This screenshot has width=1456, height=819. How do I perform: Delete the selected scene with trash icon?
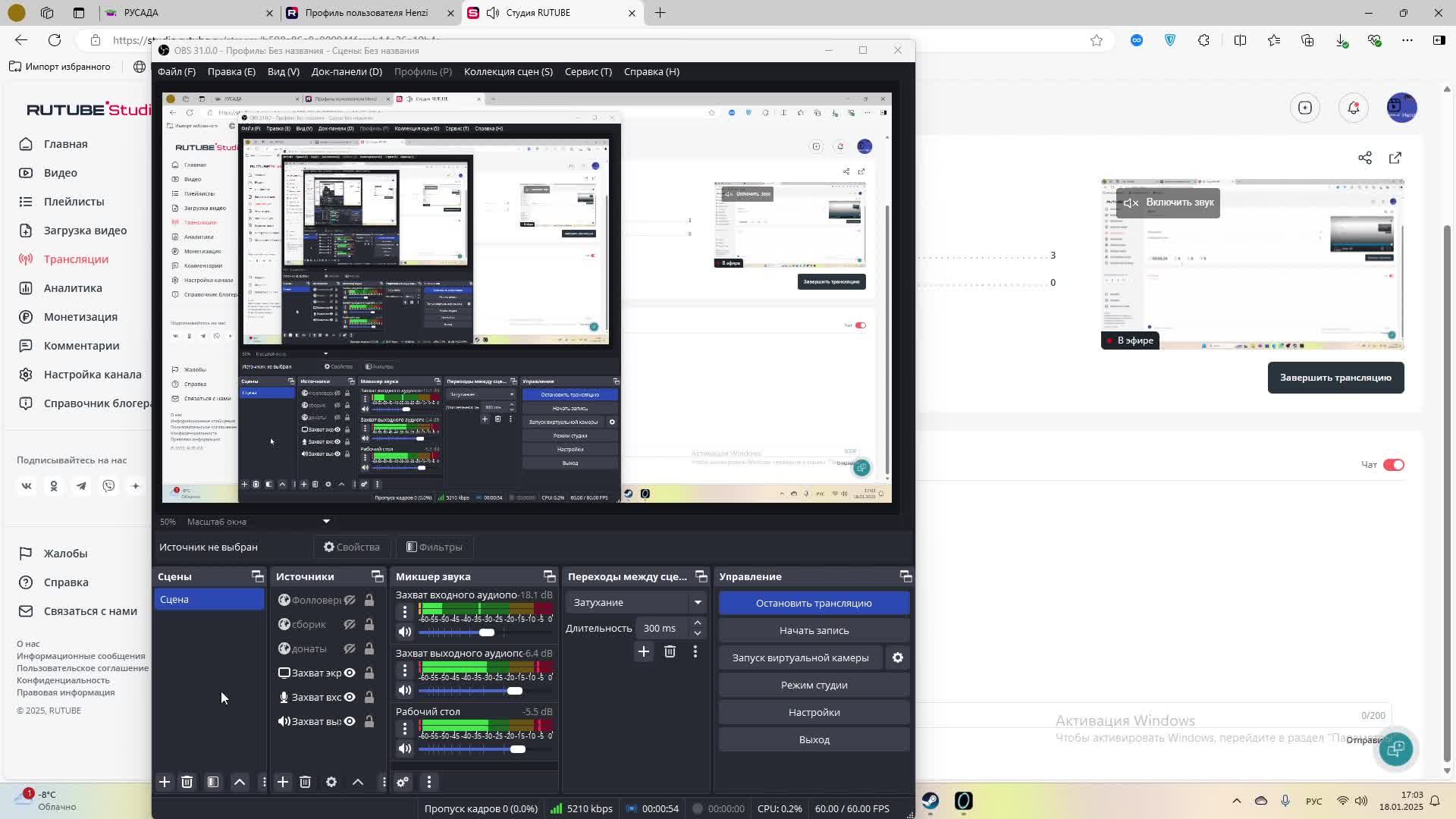click(187, 782)
